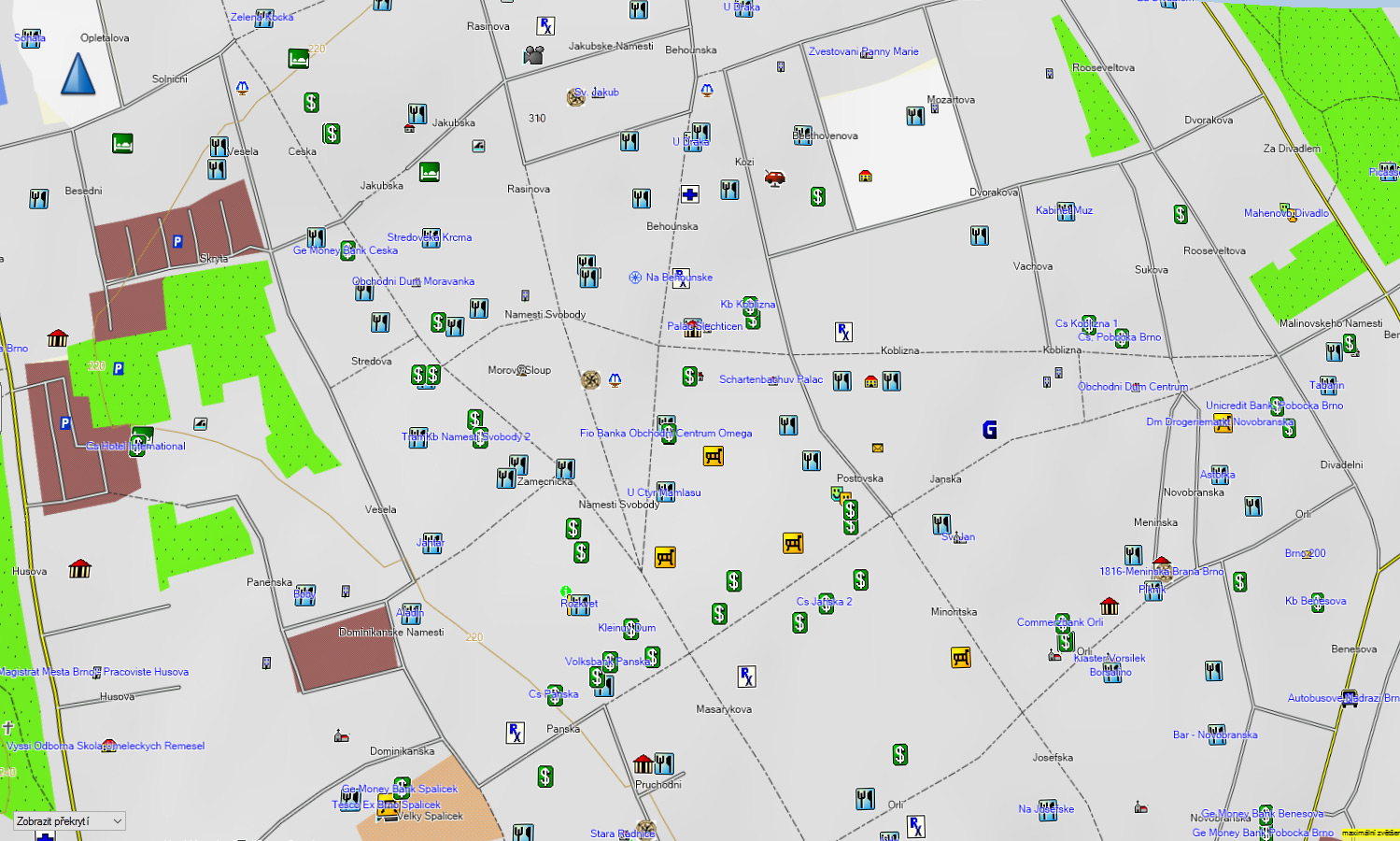Select the pharmacy Rx icon near Koblizna
This screenshot has width=1400, height=841.
tap(843, 332)
